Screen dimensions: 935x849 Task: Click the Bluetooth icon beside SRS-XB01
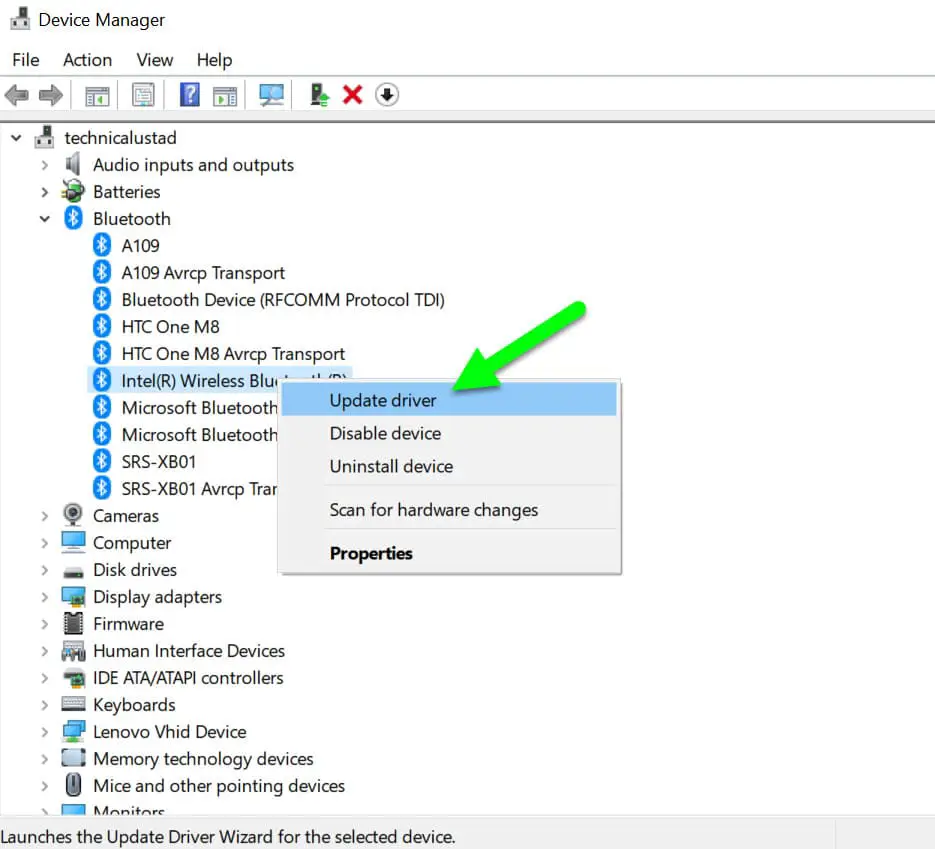pos(102,461)
